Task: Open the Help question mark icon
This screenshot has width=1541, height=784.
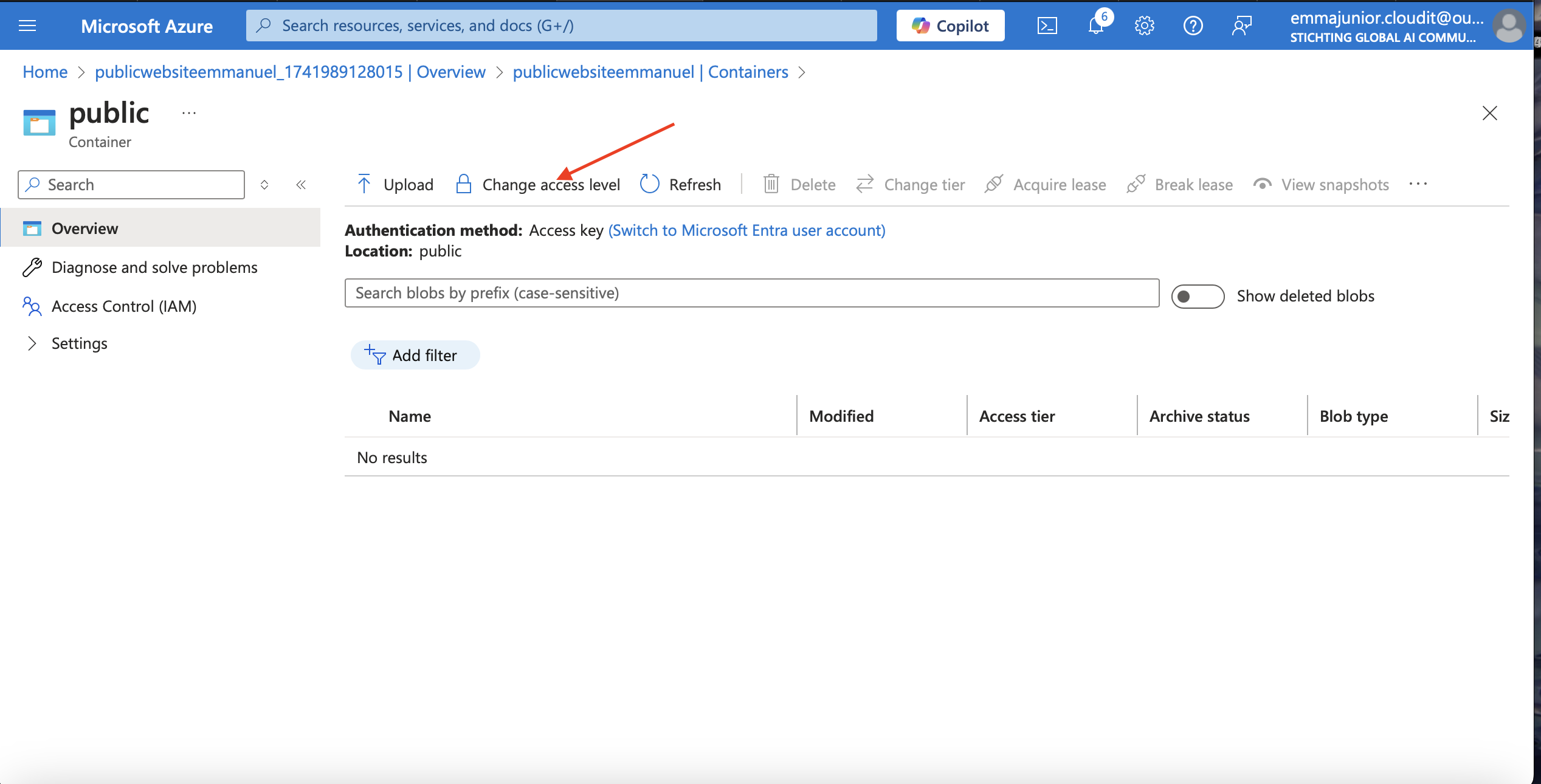Action: point(1193,26)
